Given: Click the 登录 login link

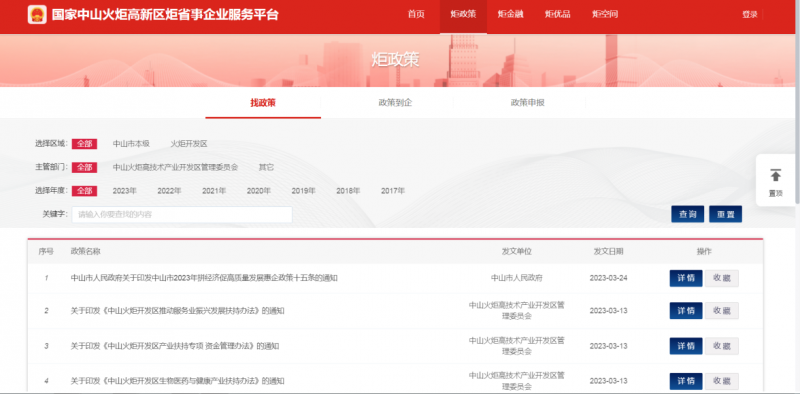Looking at the screenshot, I should click(749, 15).
